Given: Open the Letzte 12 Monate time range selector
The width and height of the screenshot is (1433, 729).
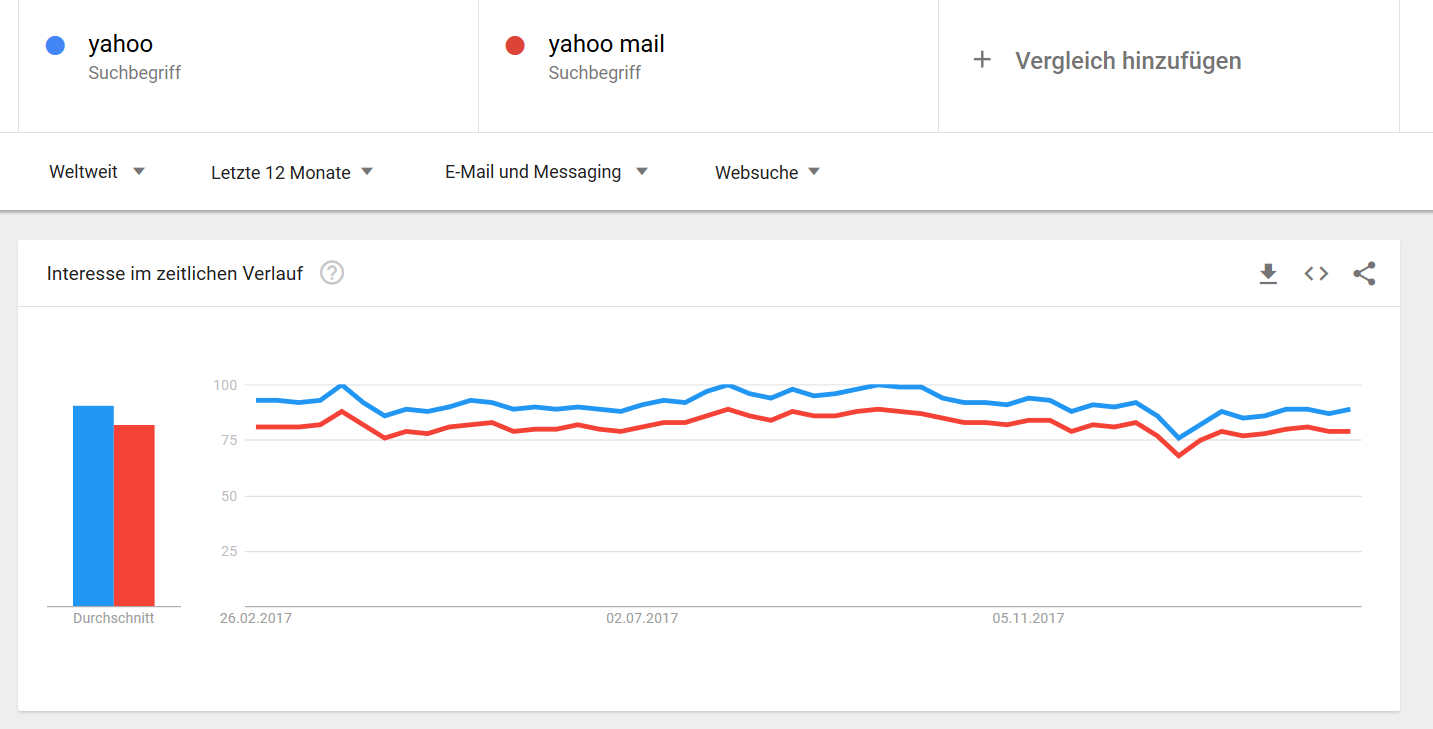Looking at the screenshot, I should pos(291,171).
